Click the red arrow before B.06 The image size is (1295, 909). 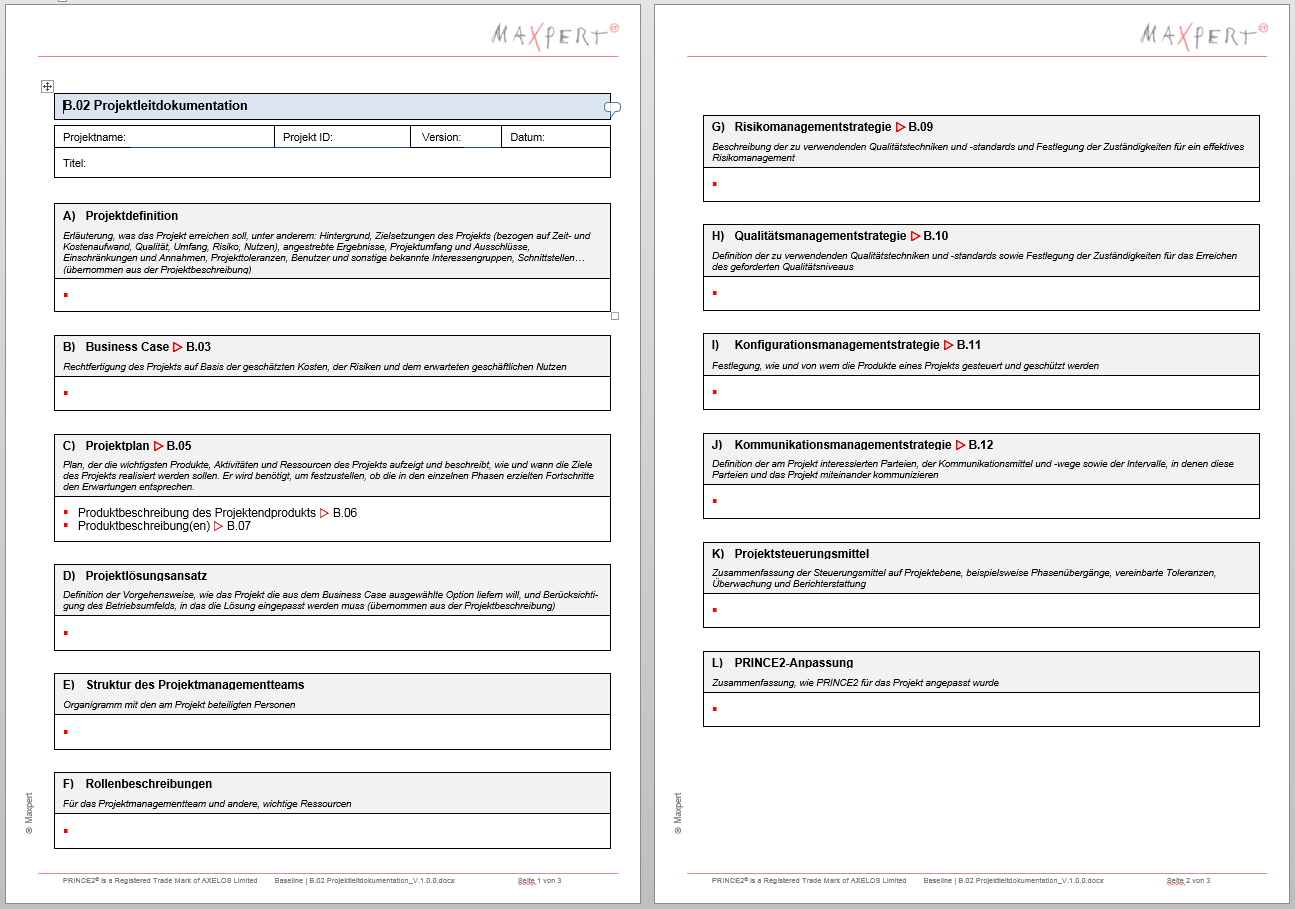(x=324, y=513)
